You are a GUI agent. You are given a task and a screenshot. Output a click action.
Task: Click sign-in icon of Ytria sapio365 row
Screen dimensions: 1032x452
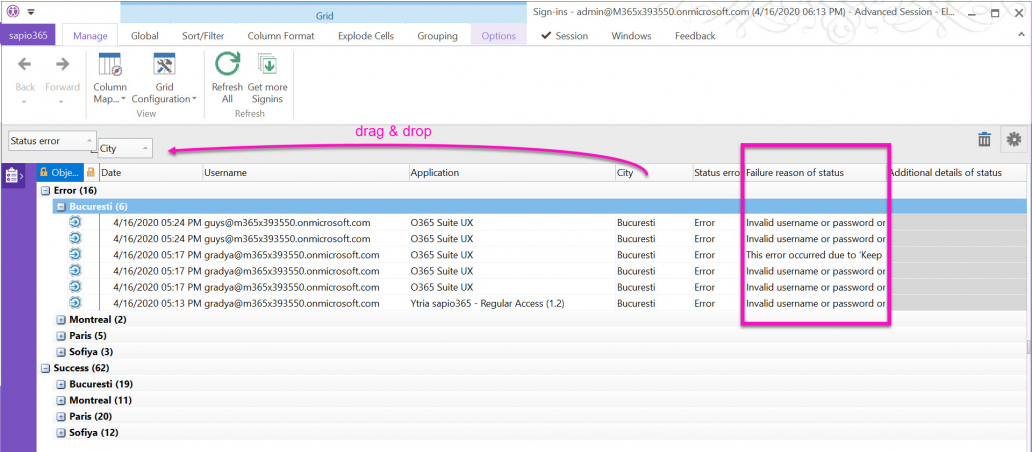click(75, 303)
